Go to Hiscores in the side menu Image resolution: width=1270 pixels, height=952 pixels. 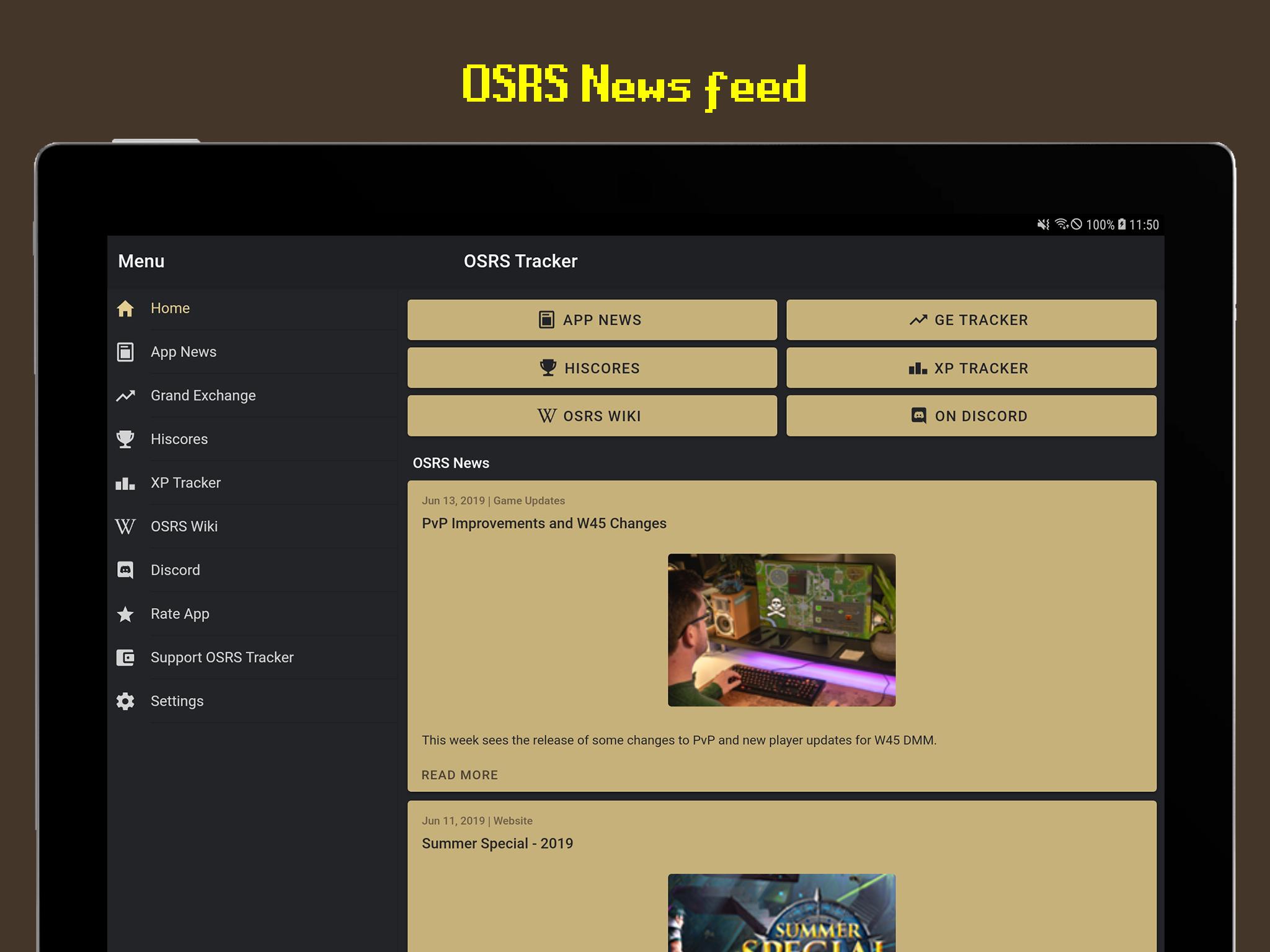click(252, 439)
